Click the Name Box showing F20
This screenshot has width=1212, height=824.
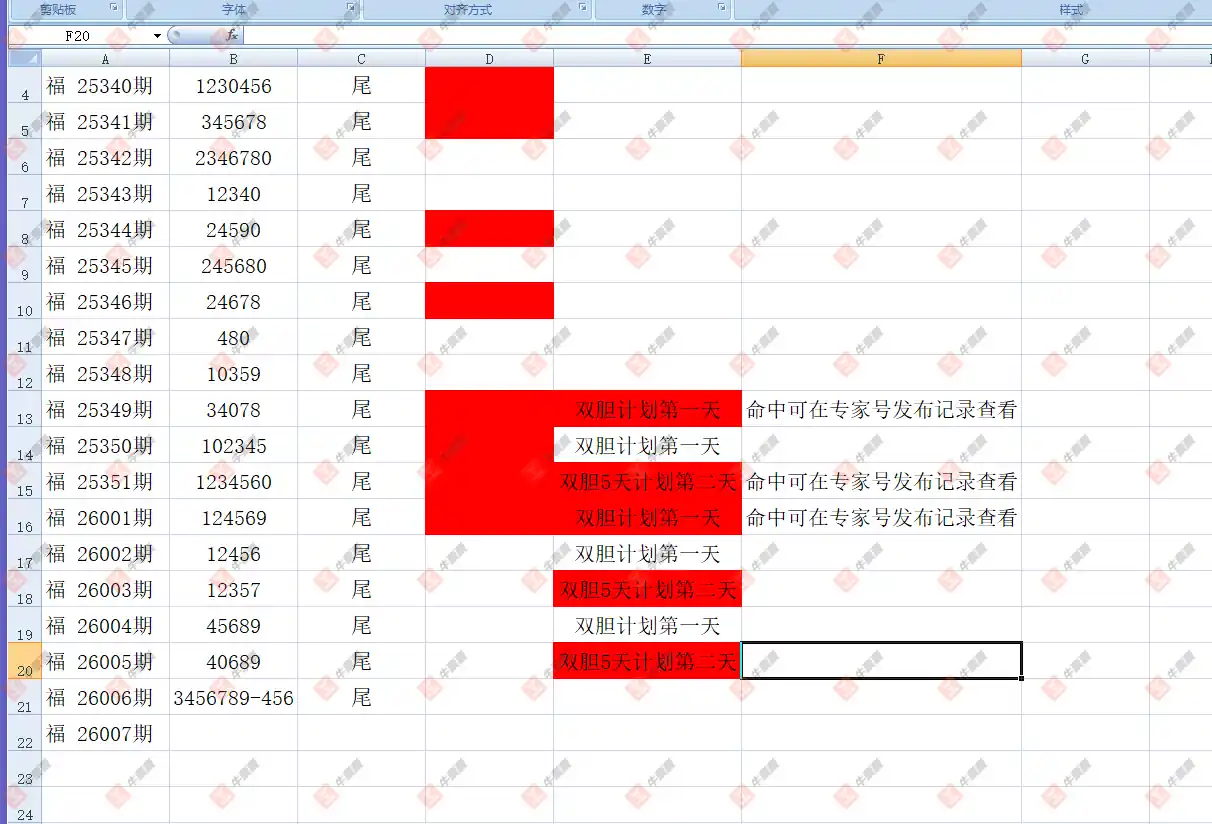point(80,36)
